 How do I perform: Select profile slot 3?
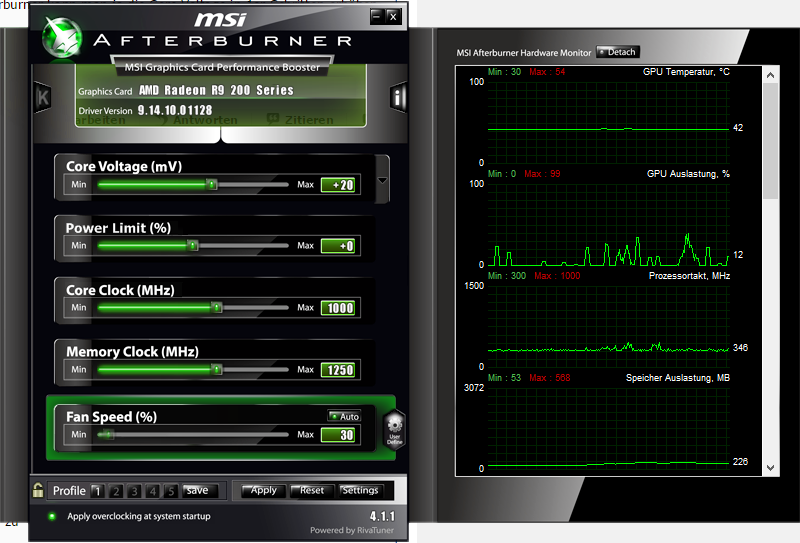click(134, 491)
